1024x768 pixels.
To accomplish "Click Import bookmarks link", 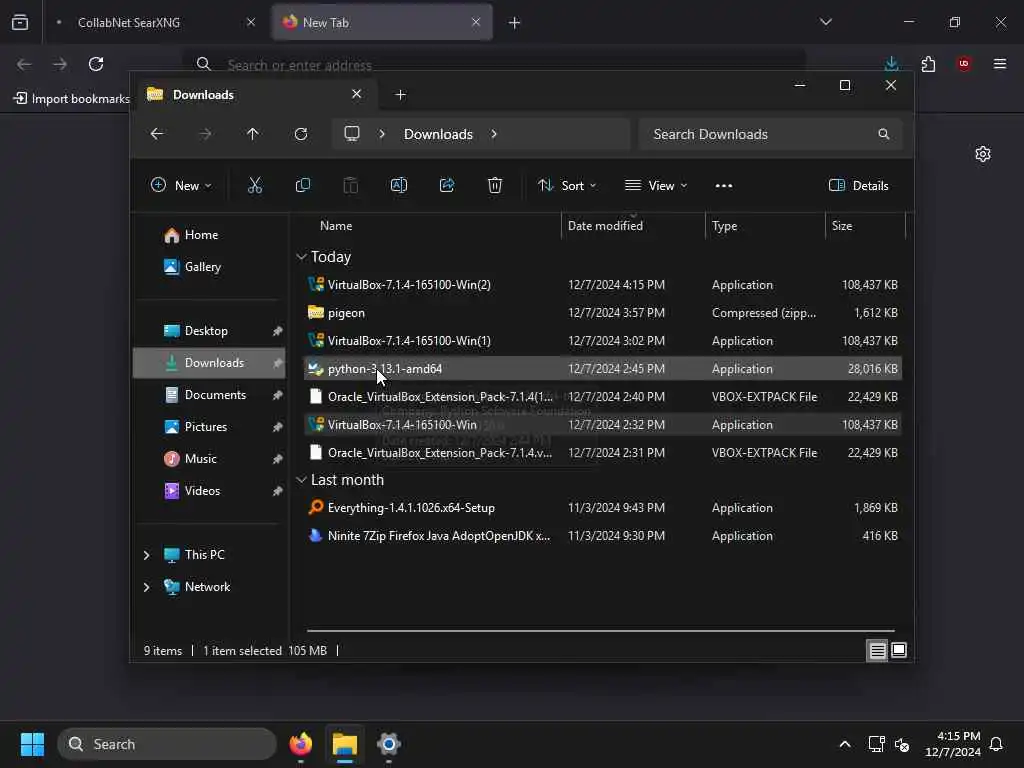I will click(x=71, y=99).
